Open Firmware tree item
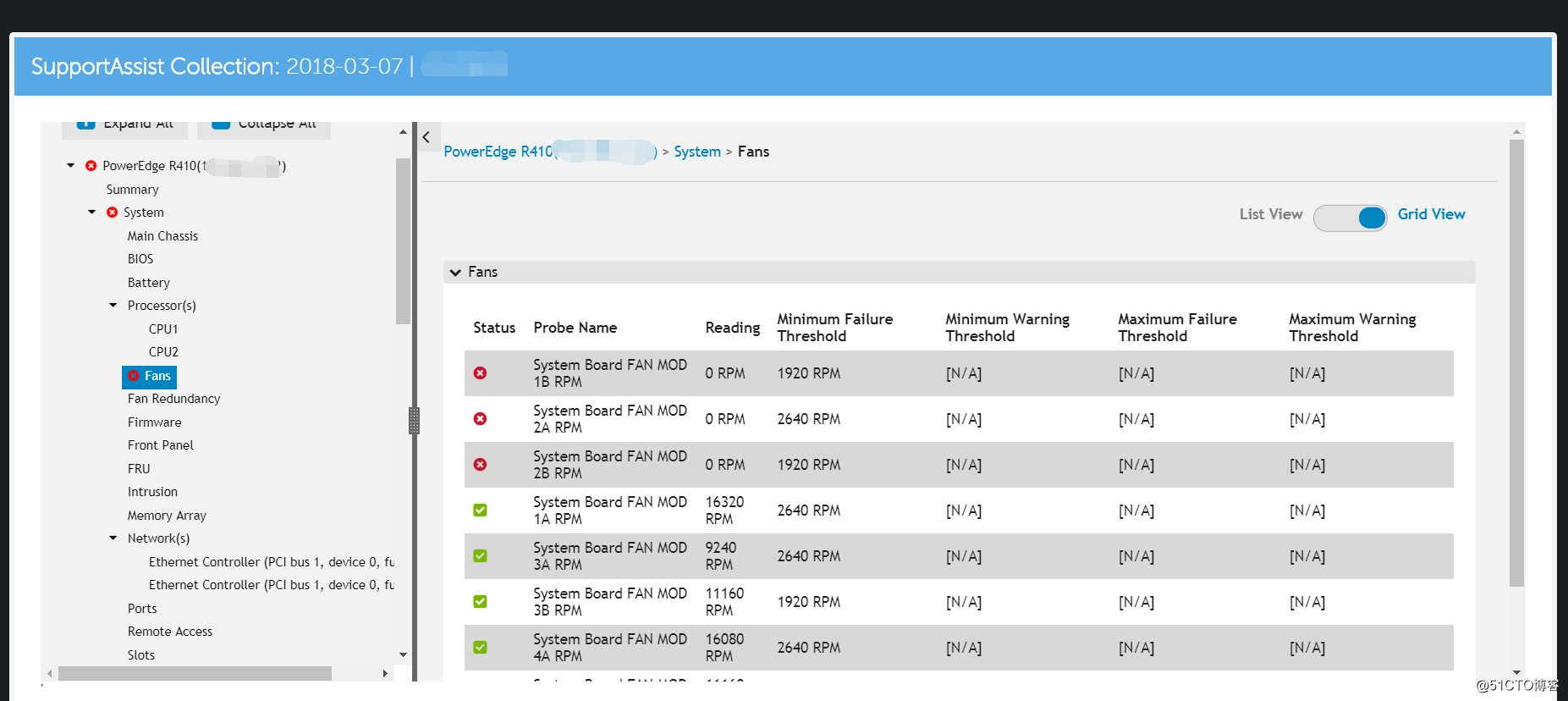 pos(154,422)
